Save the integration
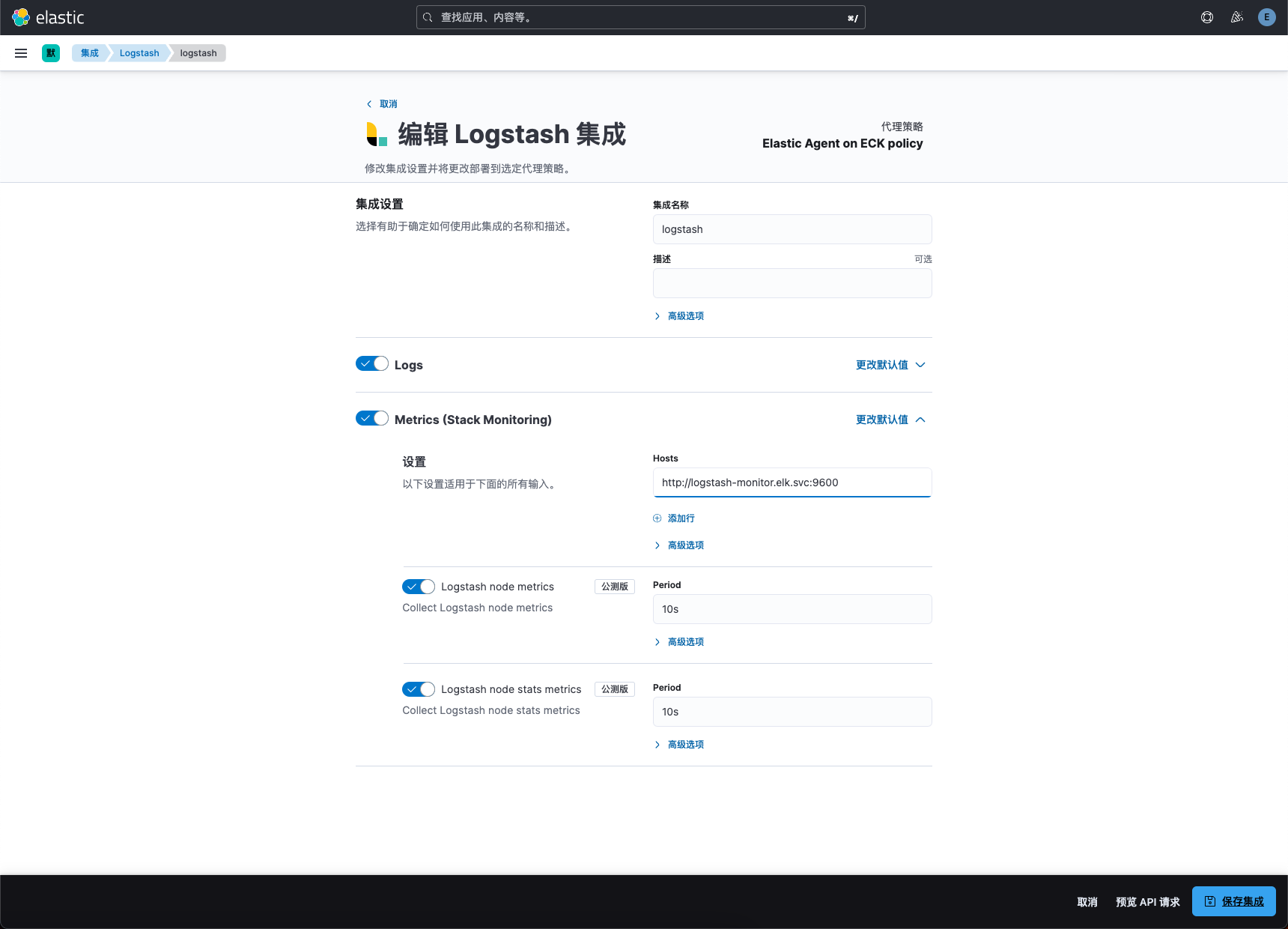 coord(1234,901)
